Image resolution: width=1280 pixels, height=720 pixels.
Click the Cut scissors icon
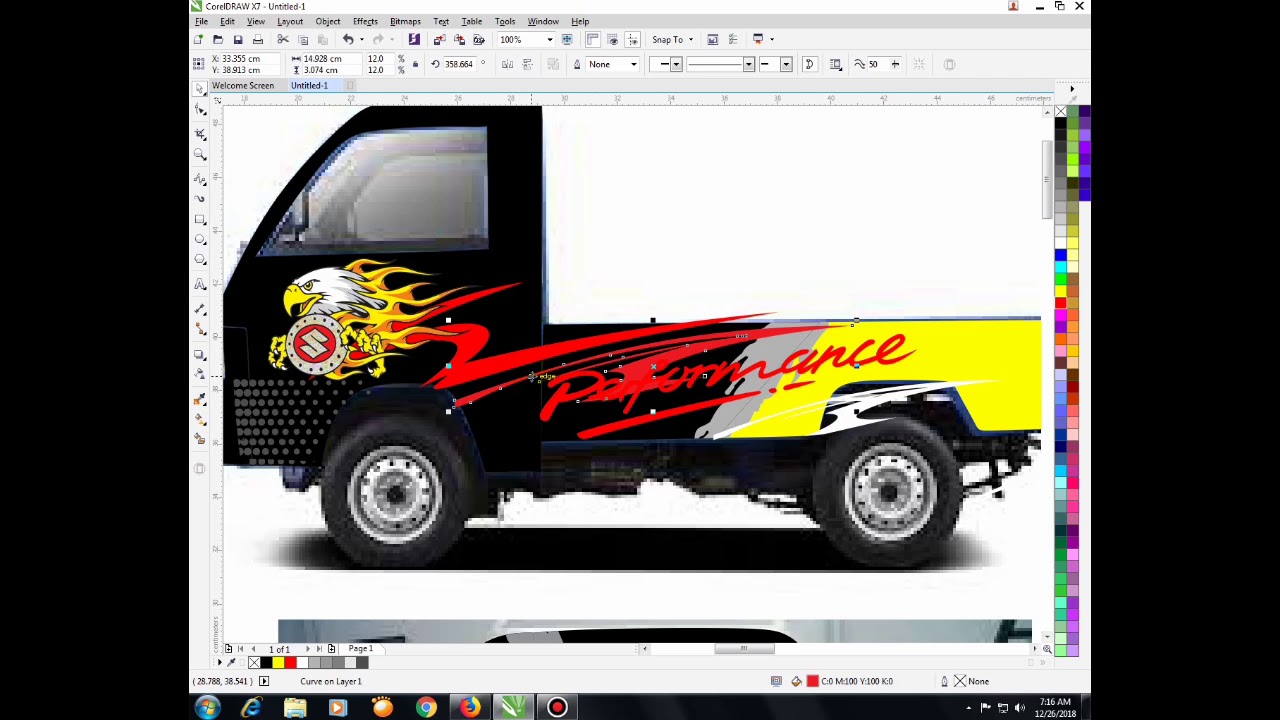[283, 39]
